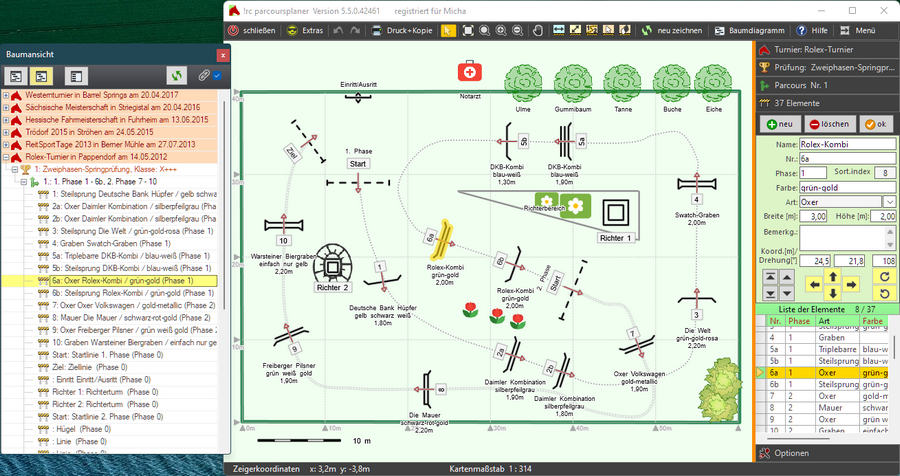Open the Optionen panel at bottom right
This screenshot has height=476, width=900.
828,453
